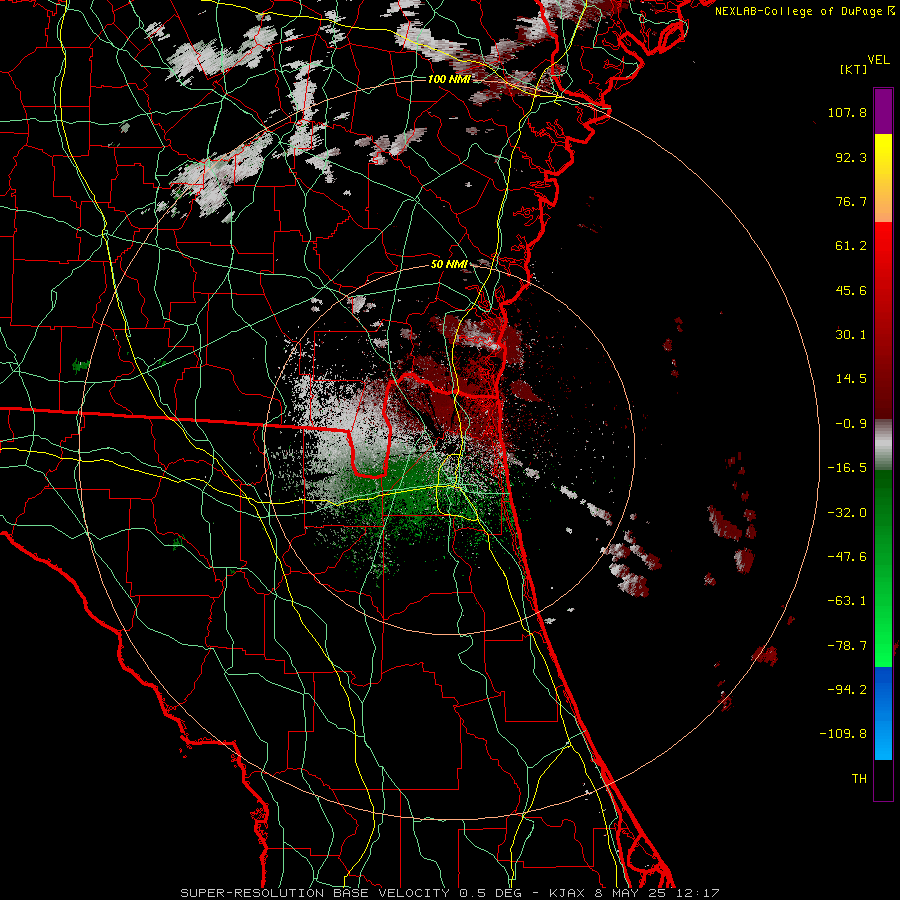The width and height of the screenshot is (900, 900).
Task: Click the 92.3 value on velocity scale
Action: coord(851,157)
